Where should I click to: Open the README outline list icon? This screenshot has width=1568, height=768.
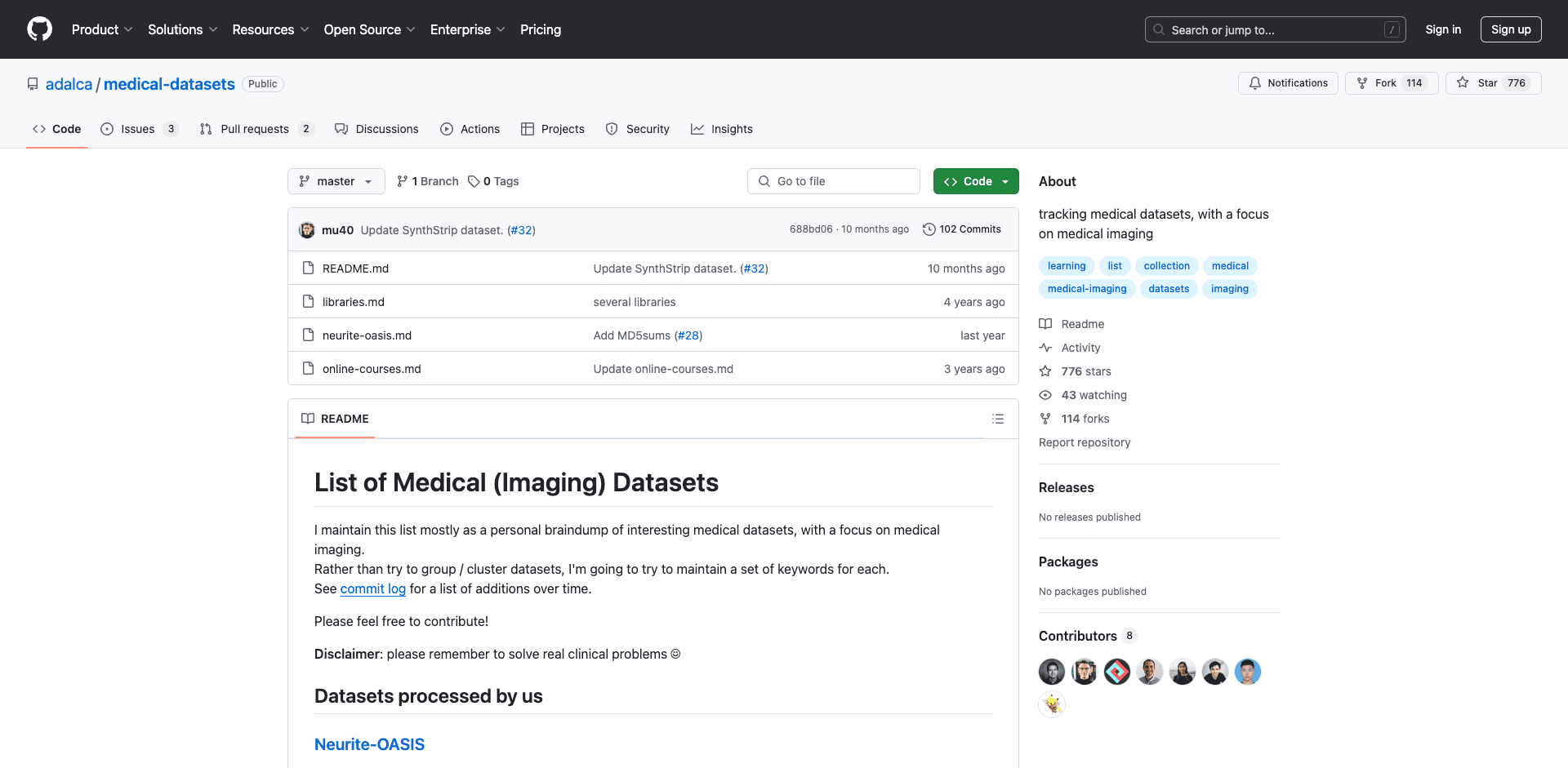pyautogui.click(x=998, y=419)
